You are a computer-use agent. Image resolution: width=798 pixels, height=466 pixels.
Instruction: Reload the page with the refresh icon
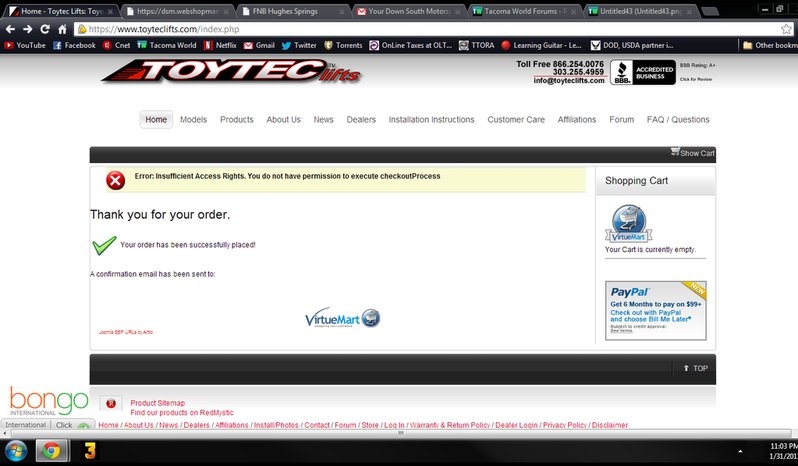point(45,29)
